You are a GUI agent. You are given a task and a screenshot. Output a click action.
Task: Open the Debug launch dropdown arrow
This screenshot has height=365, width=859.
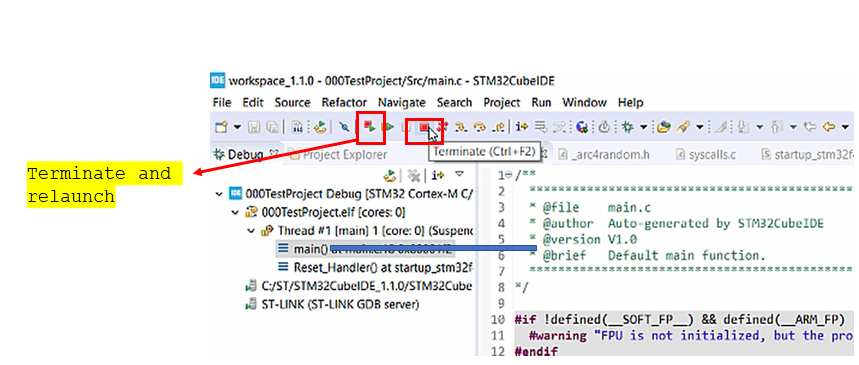(643, 127)
